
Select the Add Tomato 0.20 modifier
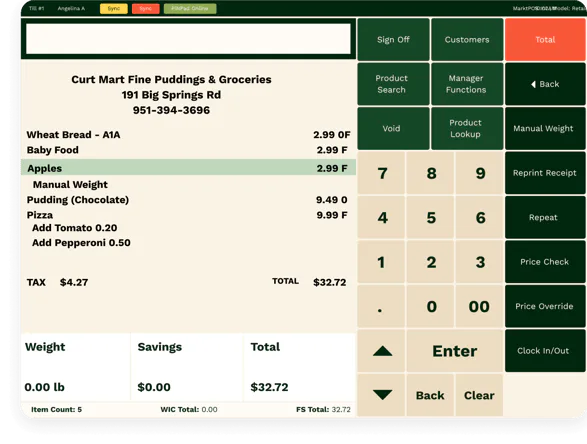point(74,228)
